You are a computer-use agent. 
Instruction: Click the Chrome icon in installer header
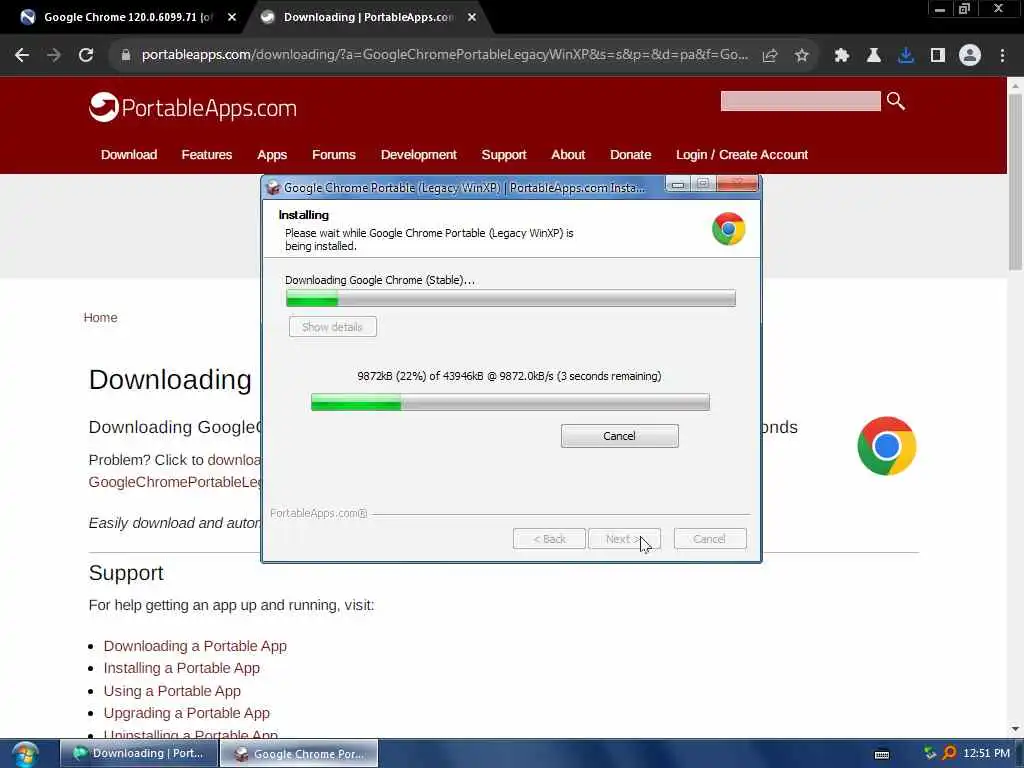point(728,229)
